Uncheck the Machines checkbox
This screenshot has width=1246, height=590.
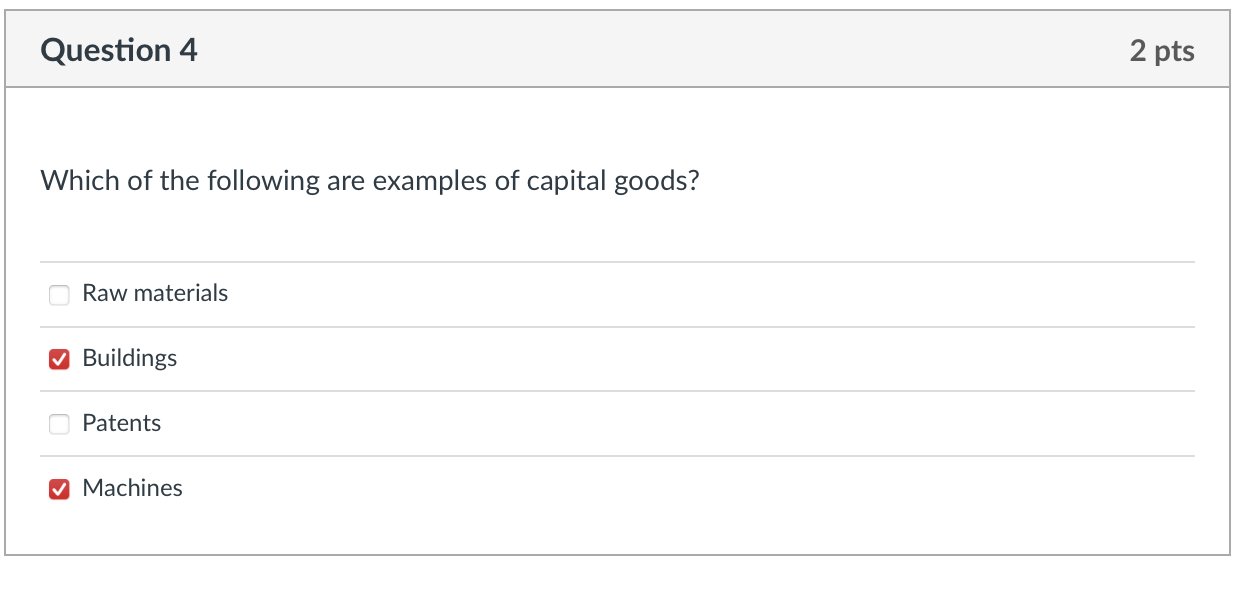coord(59,490)
